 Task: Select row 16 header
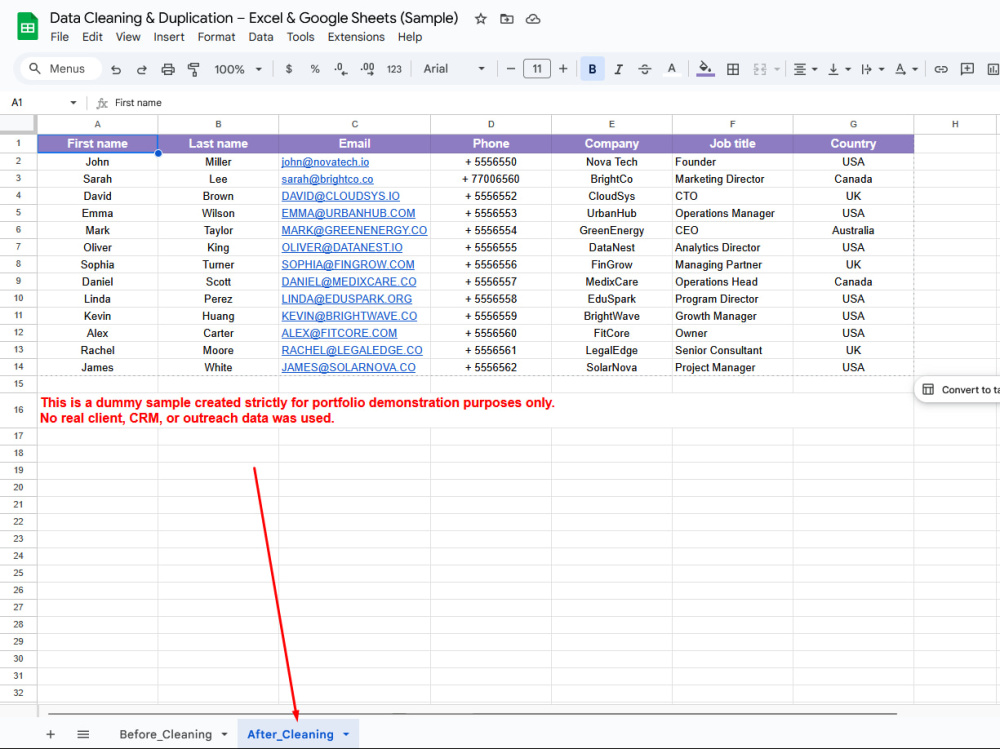[18, 410]
